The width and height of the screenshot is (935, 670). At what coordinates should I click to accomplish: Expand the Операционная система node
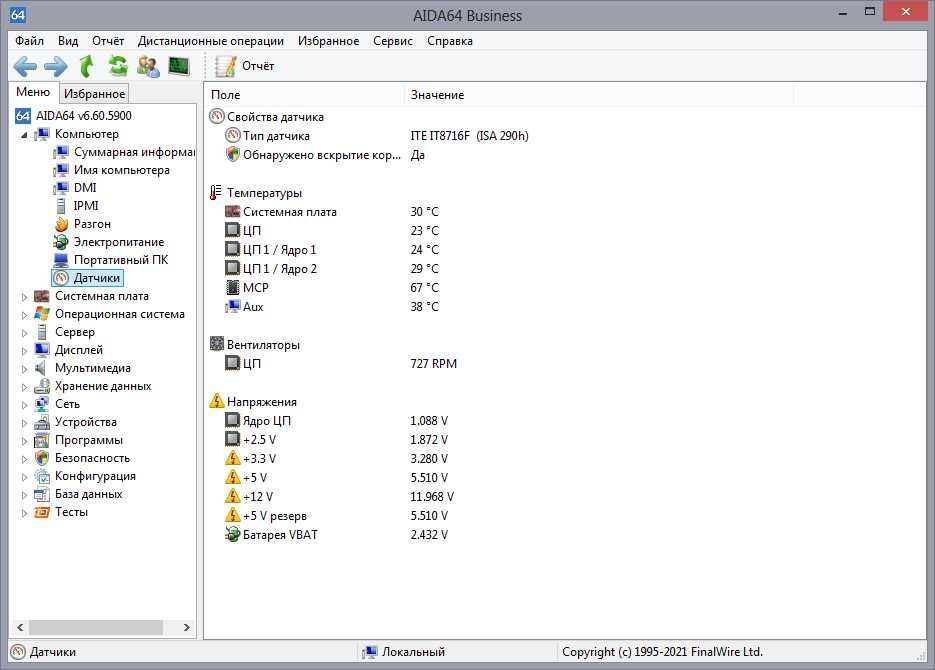pyautogui.click(x=24, y=315)
